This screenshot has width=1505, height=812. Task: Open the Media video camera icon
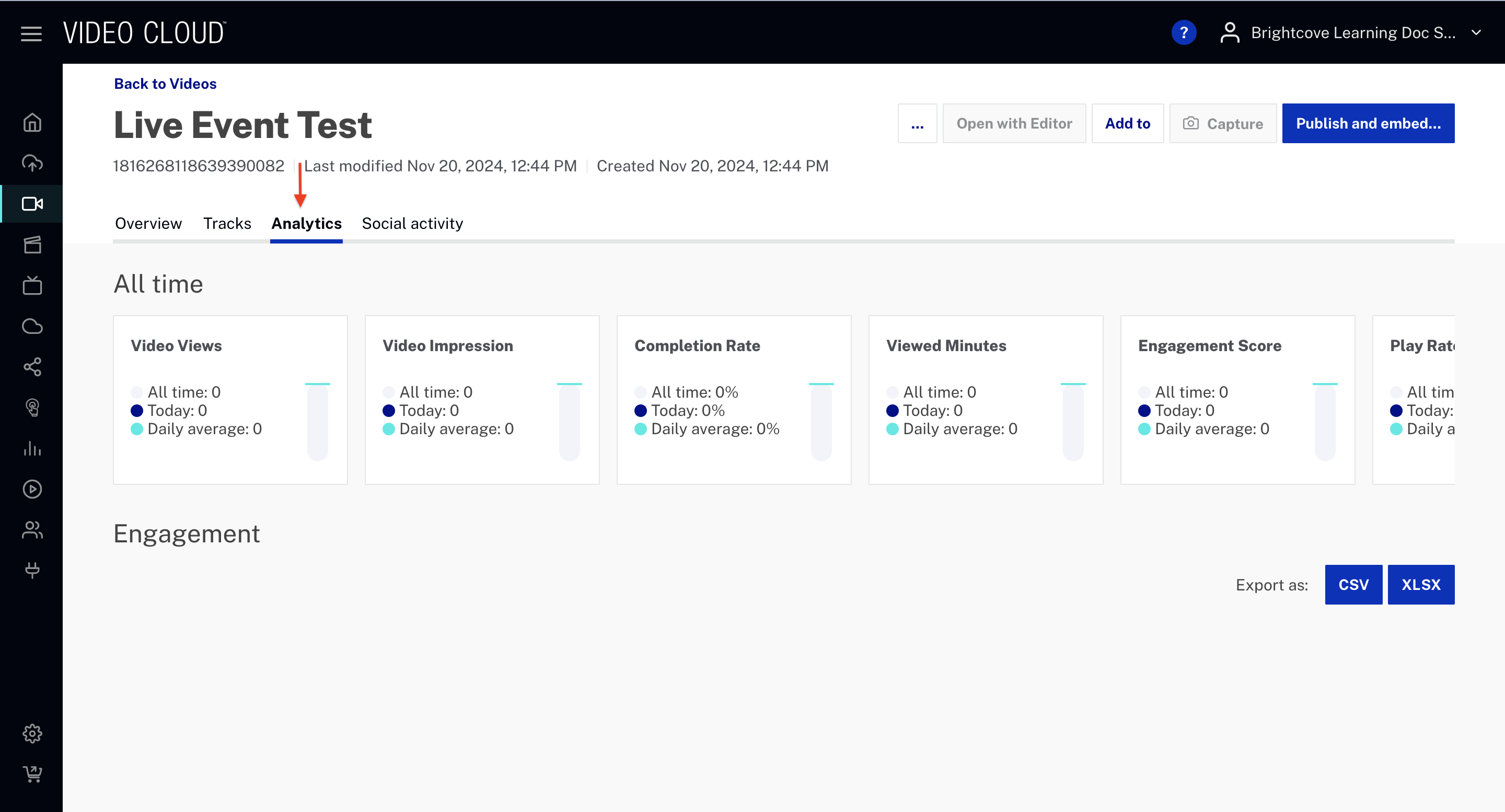pyautogui.click(x=32, y=204)
